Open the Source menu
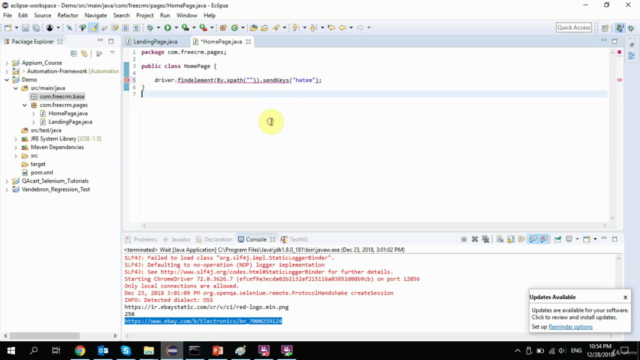This screenshot has width=640, height=360. coord(42,16)
